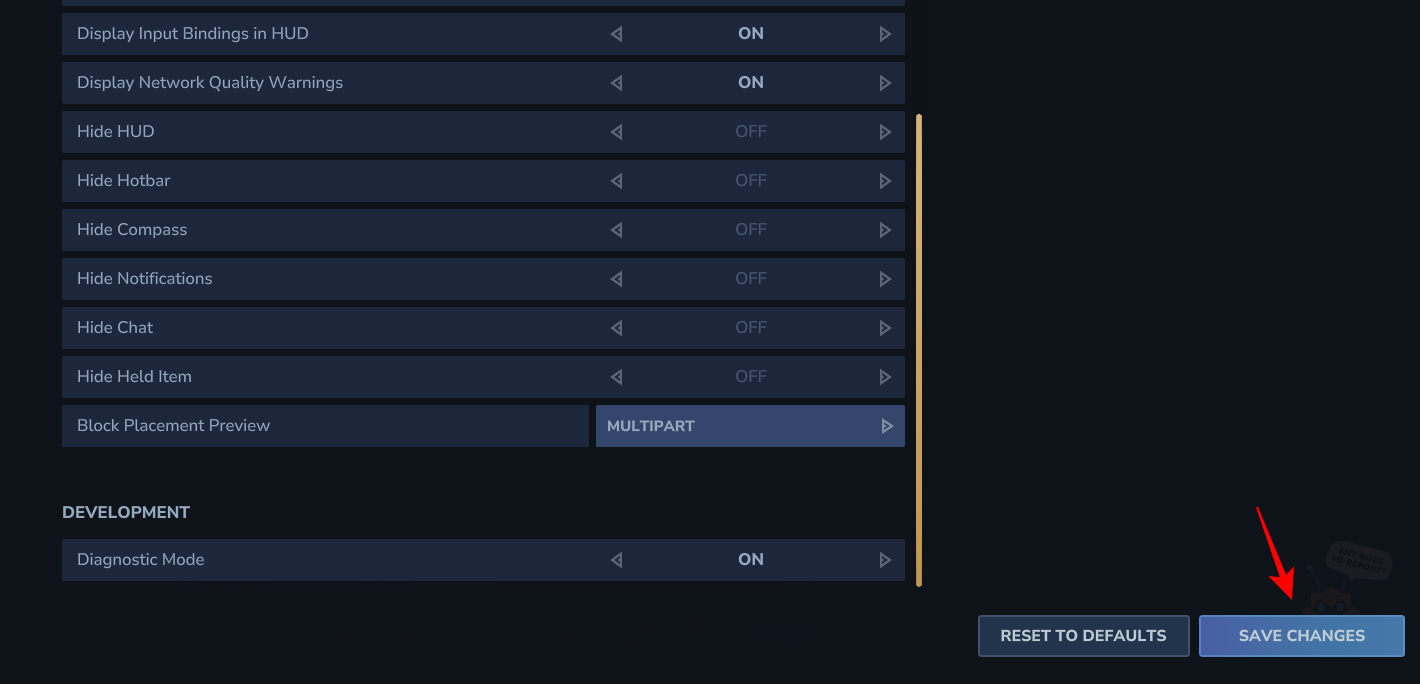
Task: Click right arrow for Hide Chat
Action: point(885,328)
